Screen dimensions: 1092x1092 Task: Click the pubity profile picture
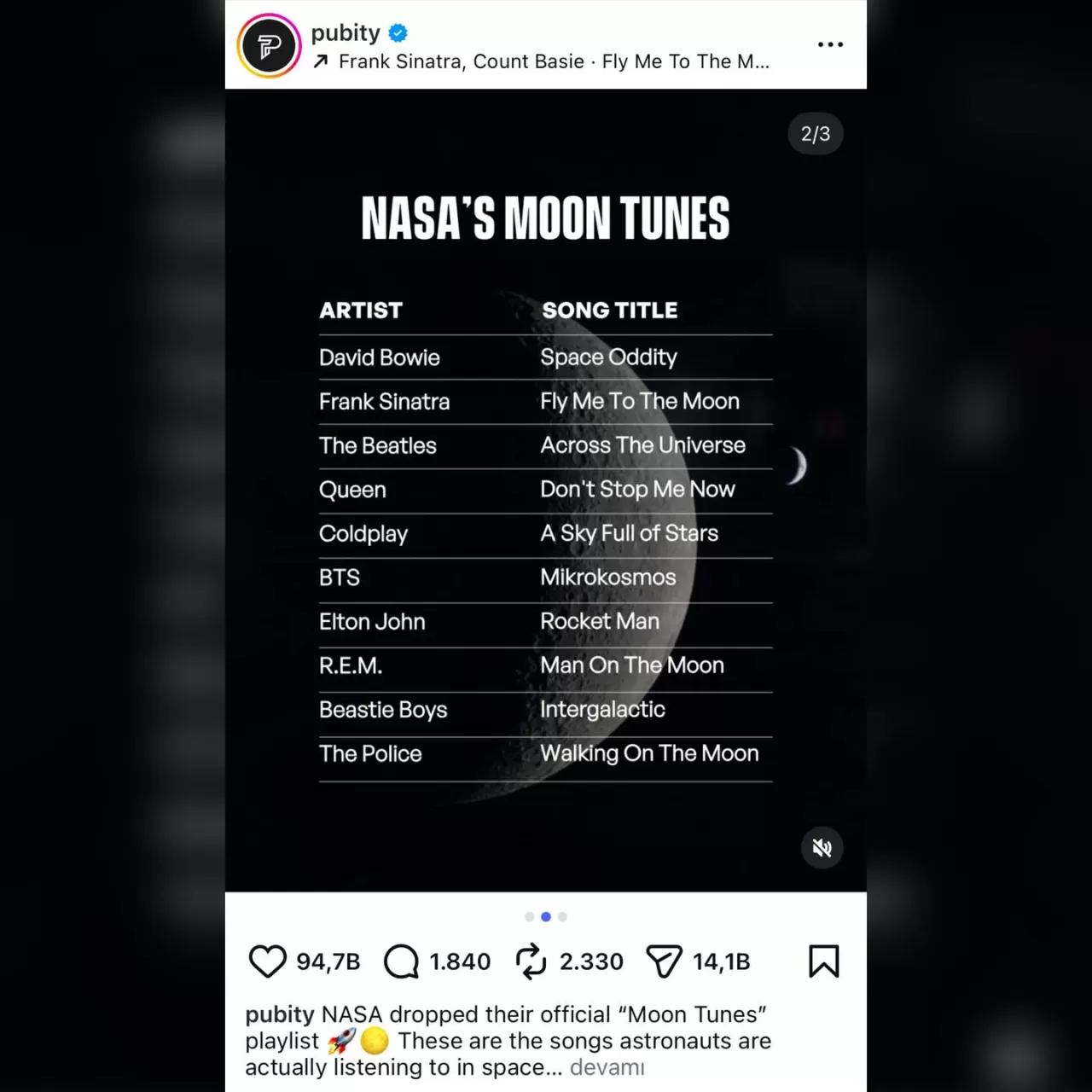point(269,44)
